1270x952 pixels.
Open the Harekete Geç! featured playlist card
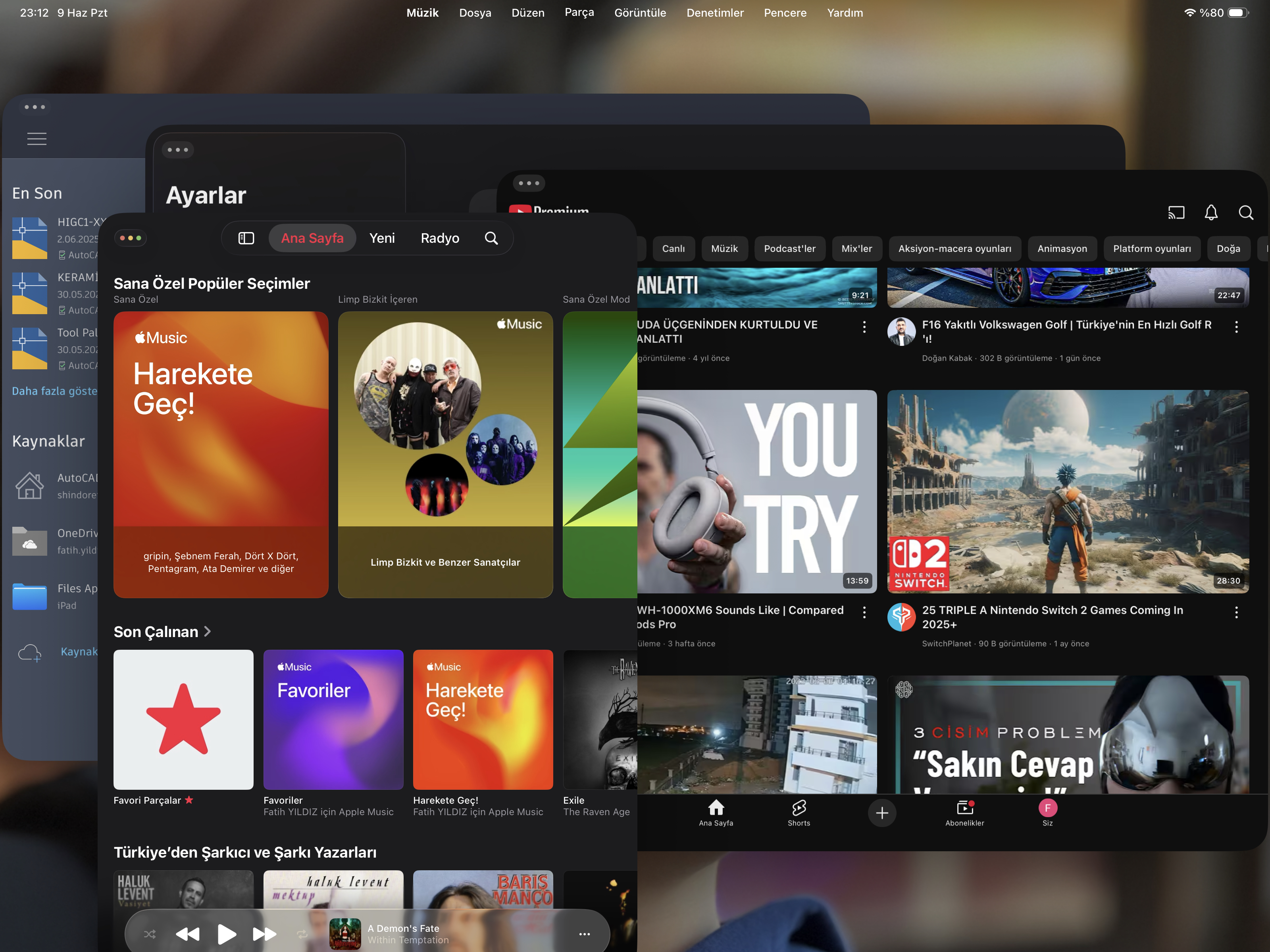click(221, 455)
